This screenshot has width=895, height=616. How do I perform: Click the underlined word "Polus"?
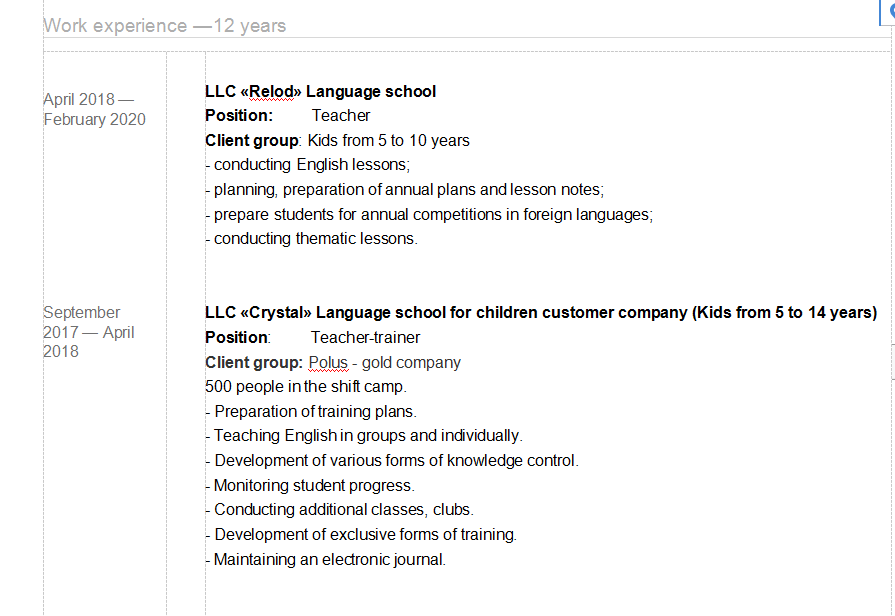(327, 362)
